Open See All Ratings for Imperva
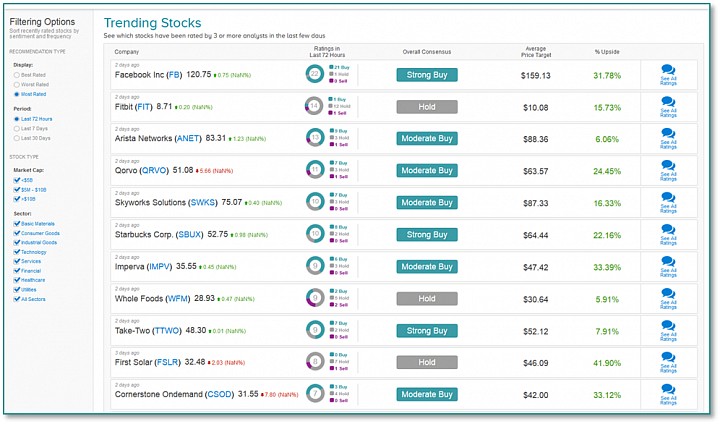Viewport: 720px width, 424px height. coord(668,267)
